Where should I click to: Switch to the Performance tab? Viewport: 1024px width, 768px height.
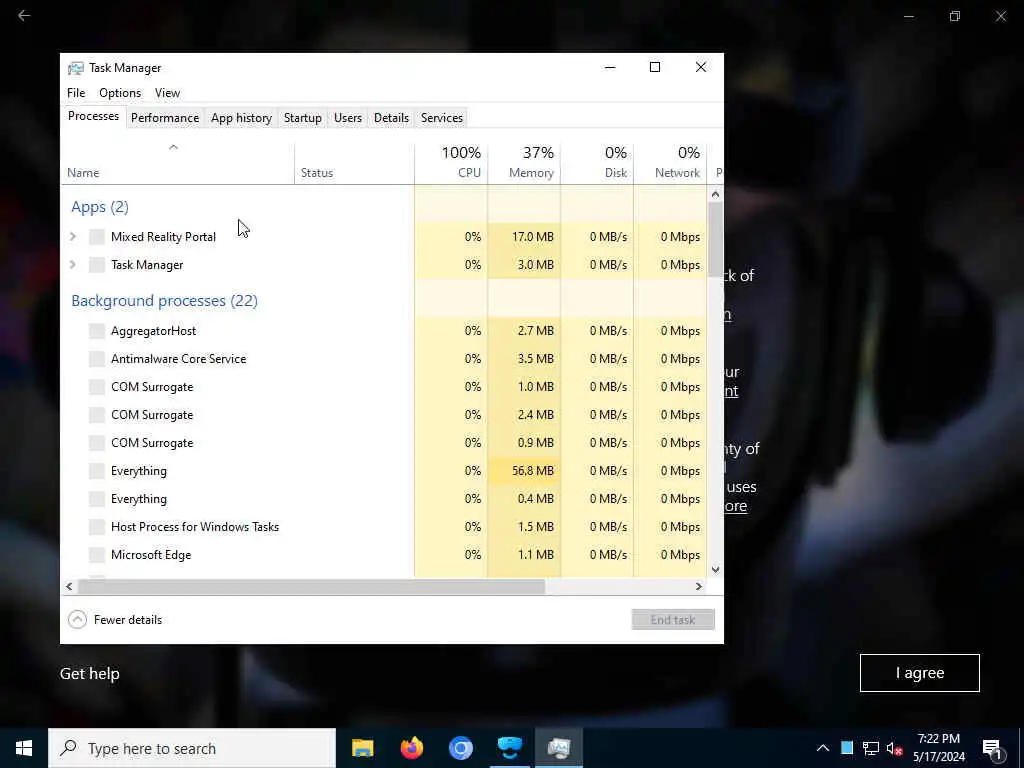tap(165, 118)
